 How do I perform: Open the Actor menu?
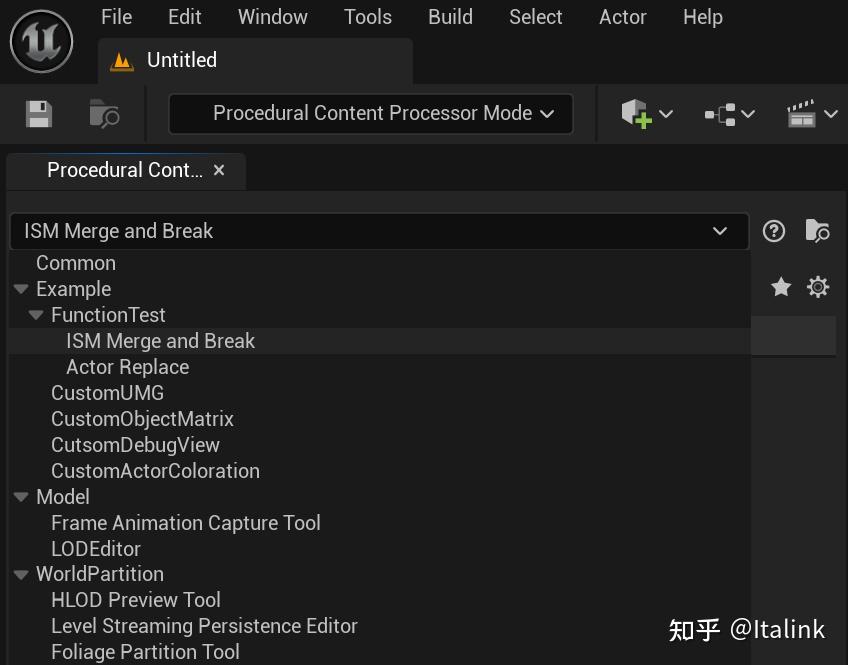tap(622, 17)
